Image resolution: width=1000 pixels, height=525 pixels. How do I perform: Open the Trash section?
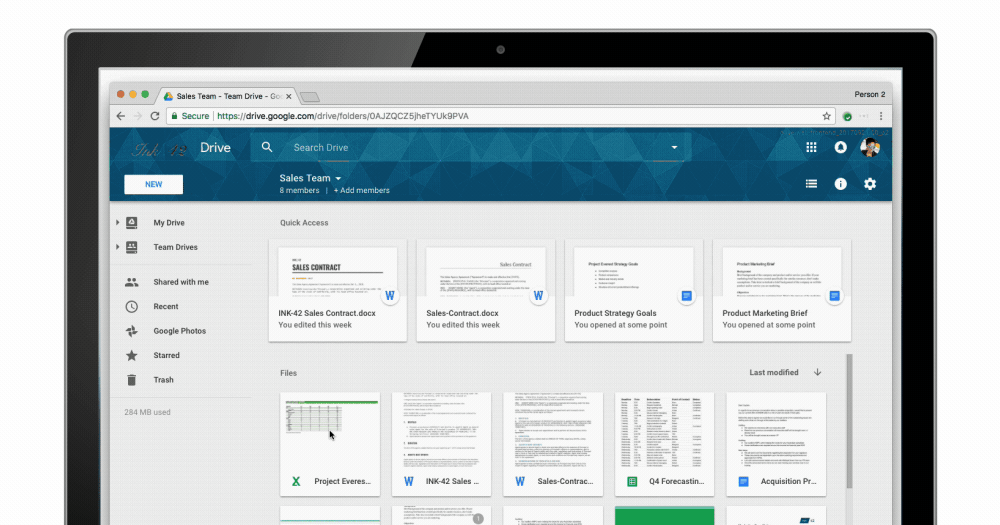(163, 380)
